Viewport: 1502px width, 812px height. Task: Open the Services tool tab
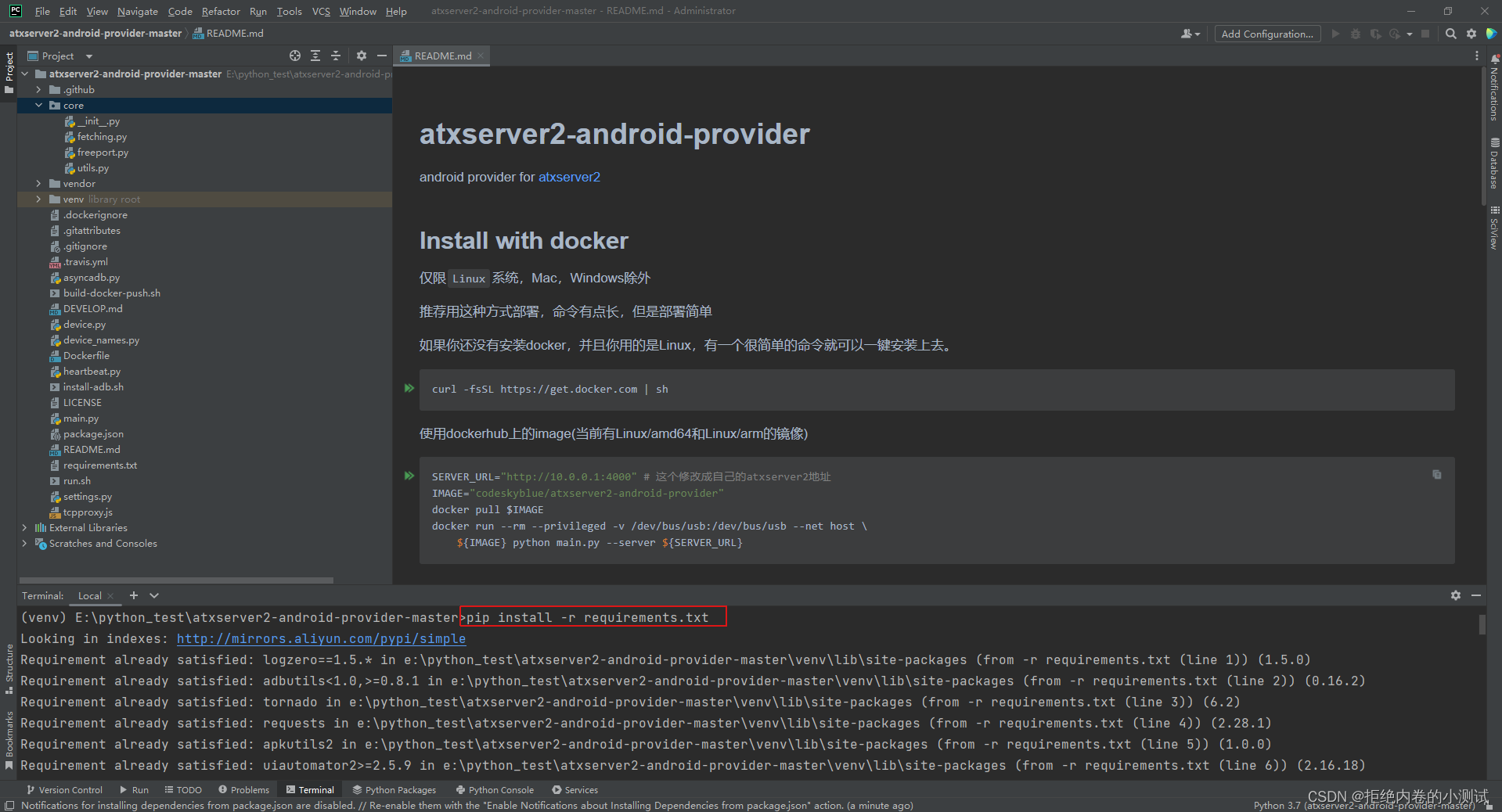(x=575, y=789)
